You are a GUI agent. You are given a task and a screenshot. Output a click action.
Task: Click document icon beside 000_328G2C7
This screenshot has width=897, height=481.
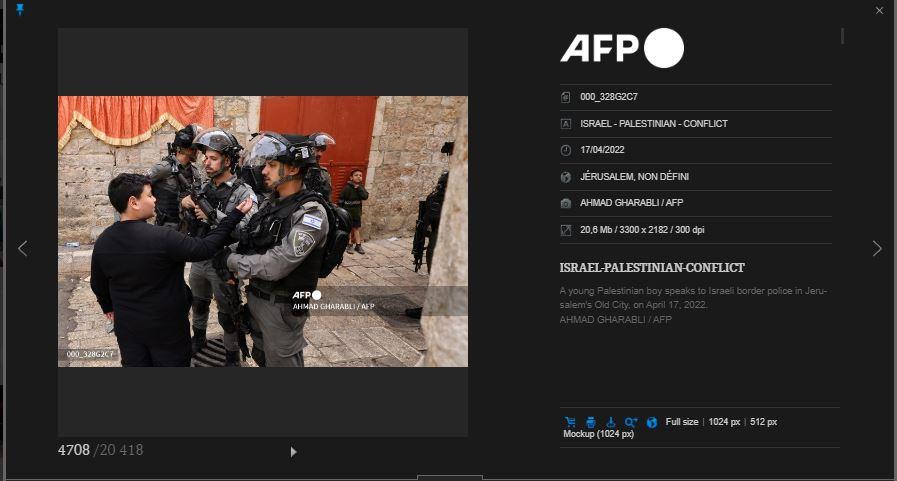[x=566, y=97]
